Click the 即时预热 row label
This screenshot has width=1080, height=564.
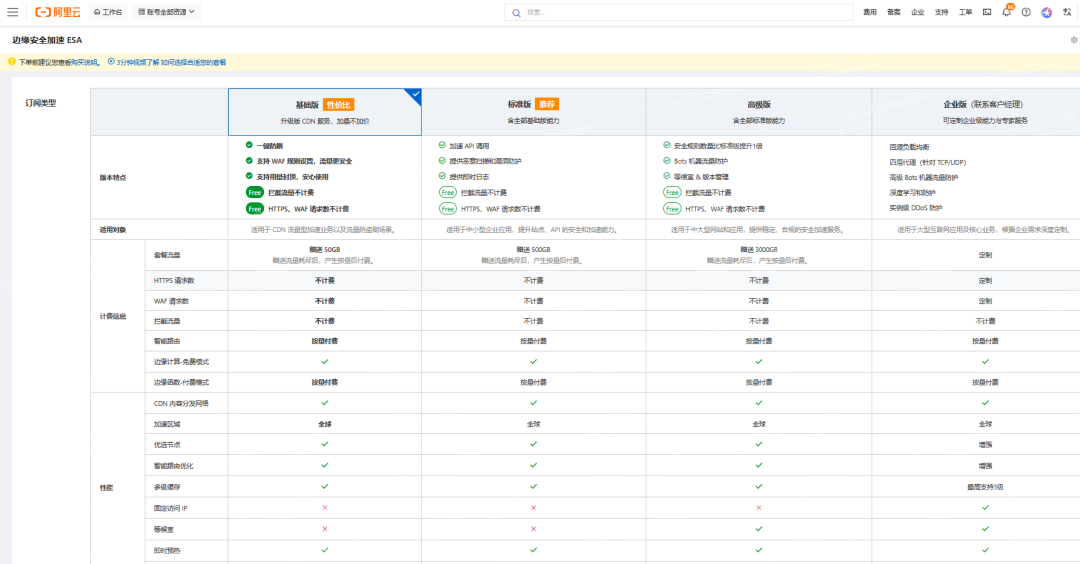pos(167,551)
